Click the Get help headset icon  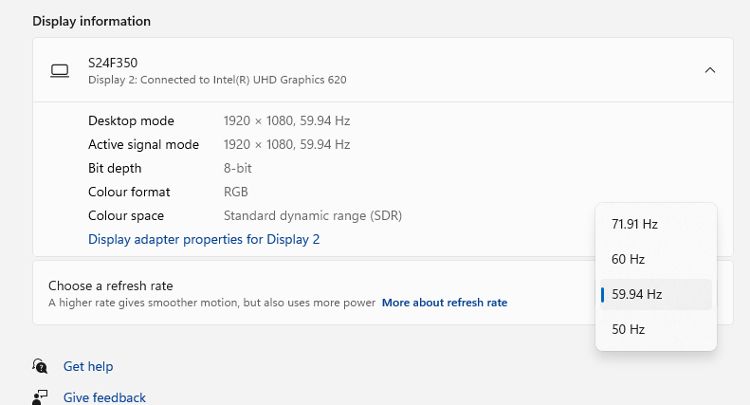[x=40, y=366]
